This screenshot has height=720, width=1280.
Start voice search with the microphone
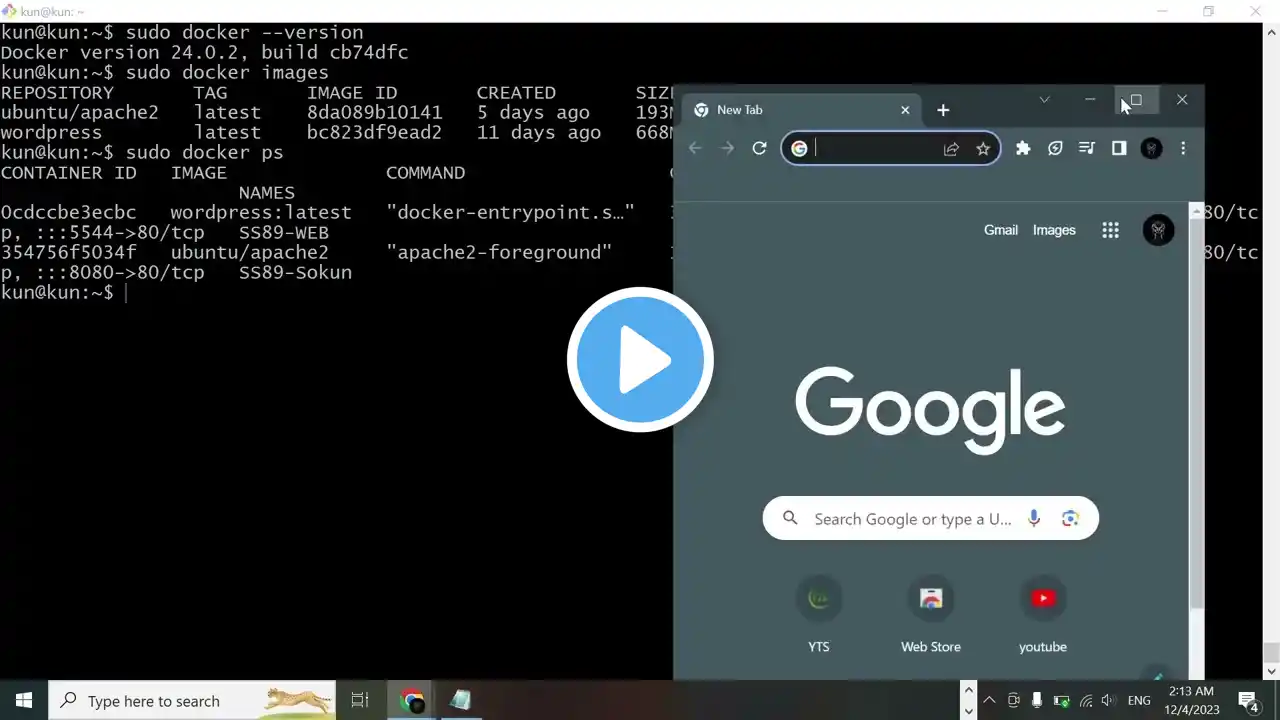pyautogui.click(x=1034, y=518)
